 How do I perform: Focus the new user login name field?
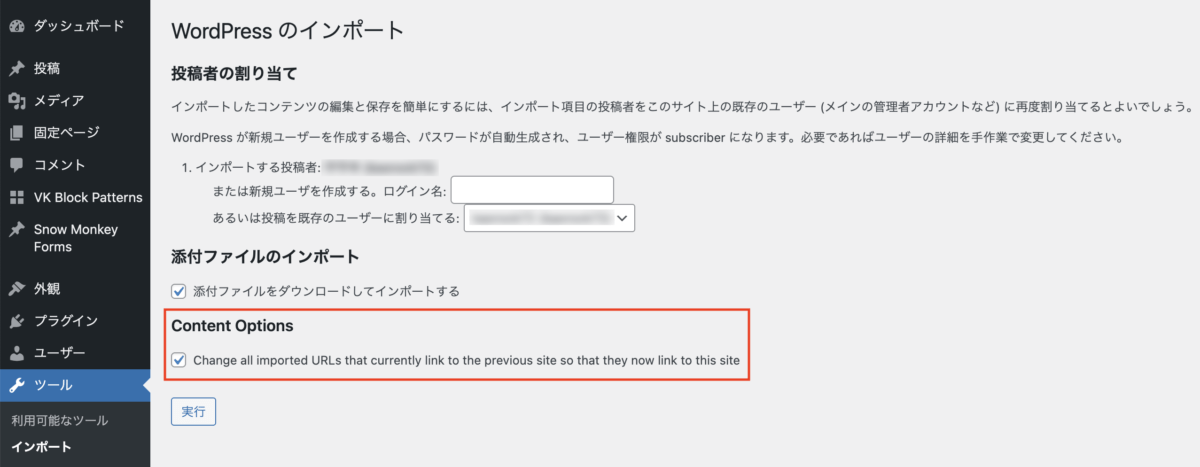click(531, 189)
